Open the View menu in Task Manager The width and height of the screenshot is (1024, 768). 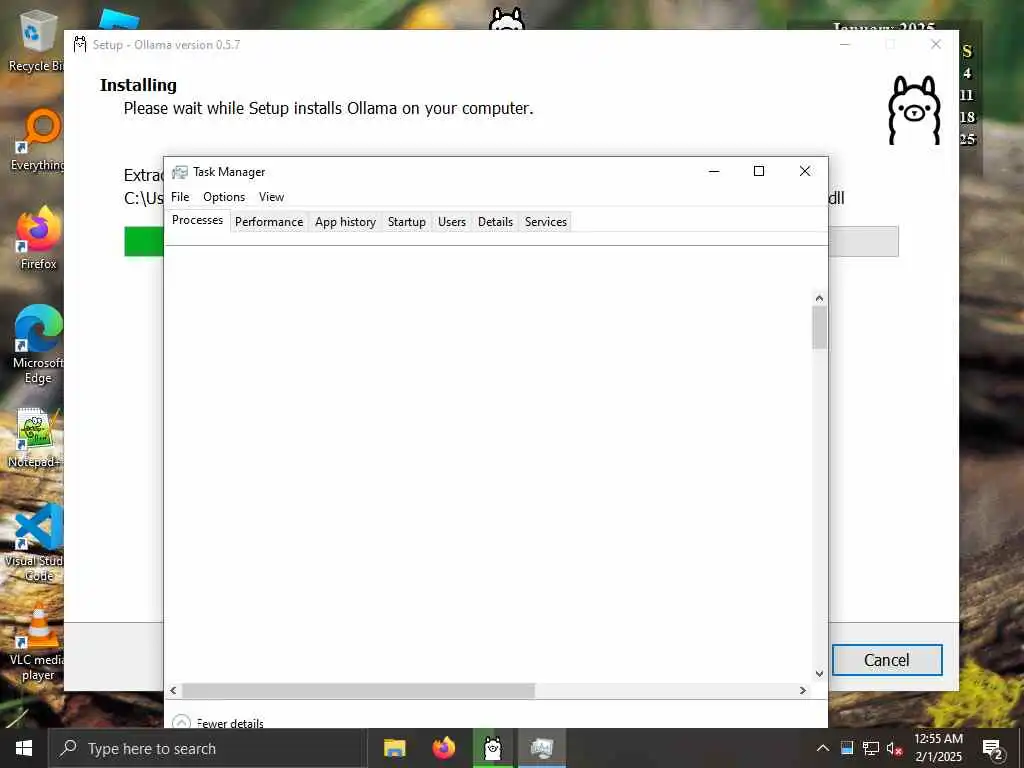pos(271,197)
